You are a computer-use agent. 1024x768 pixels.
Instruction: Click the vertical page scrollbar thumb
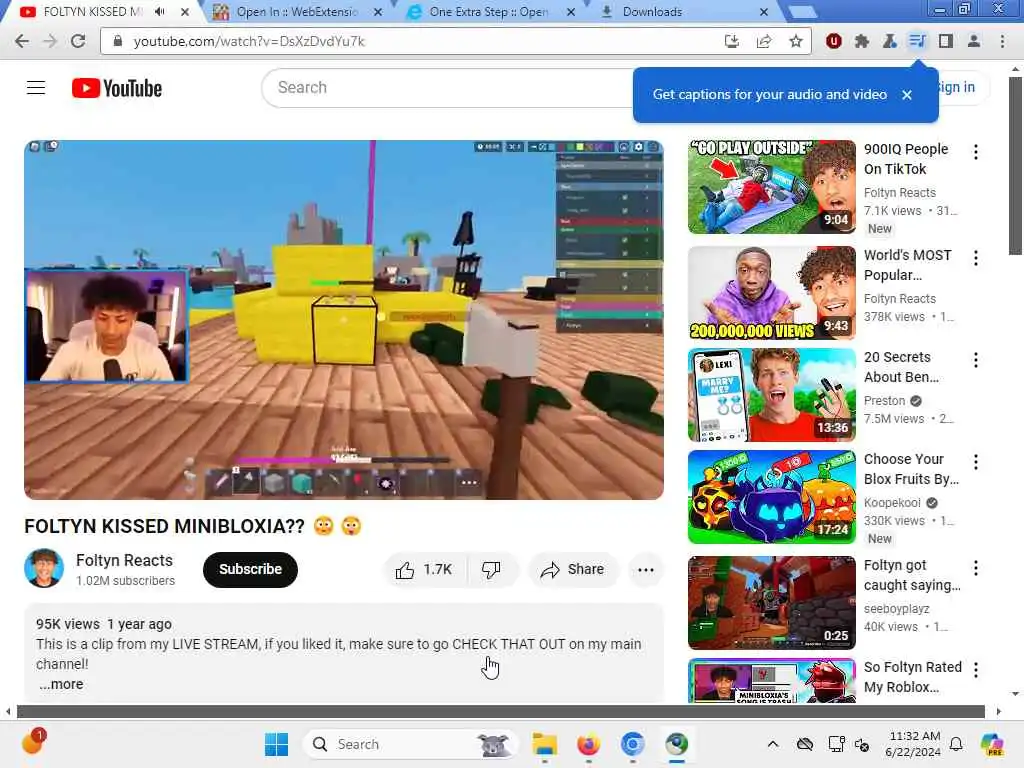1015,166
